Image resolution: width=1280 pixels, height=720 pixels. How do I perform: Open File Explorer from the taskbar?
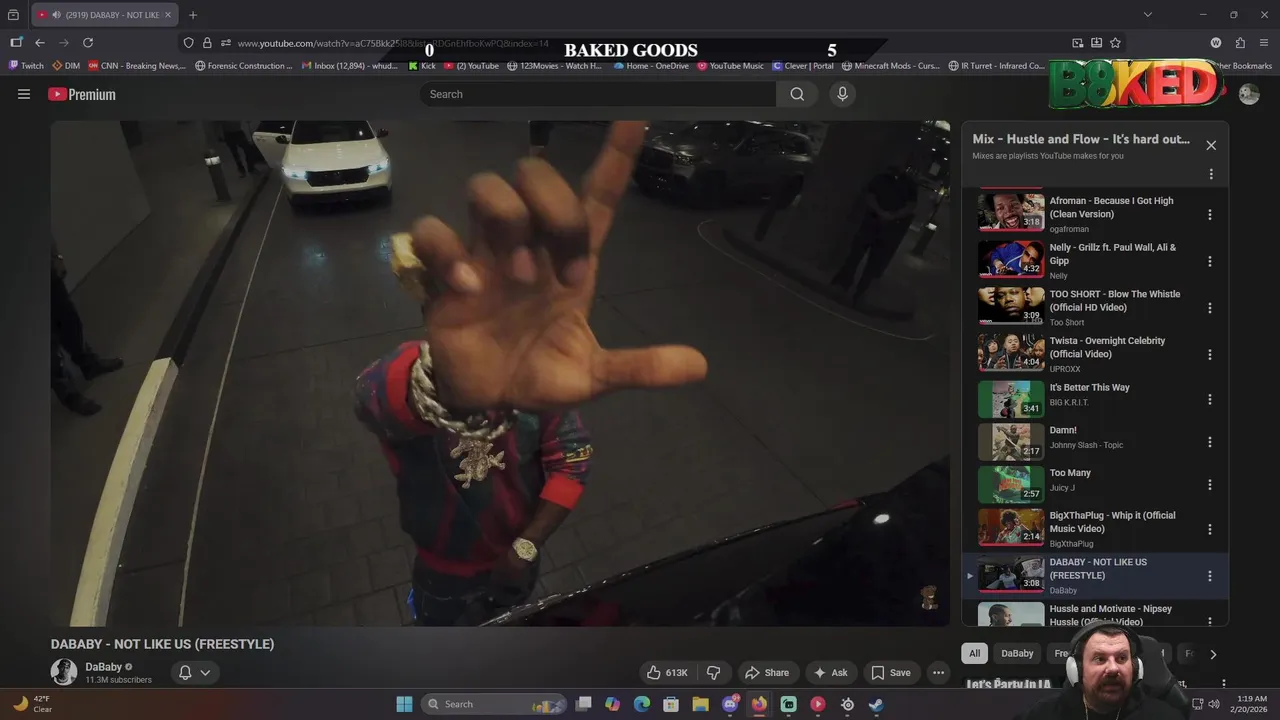(701, 704)
